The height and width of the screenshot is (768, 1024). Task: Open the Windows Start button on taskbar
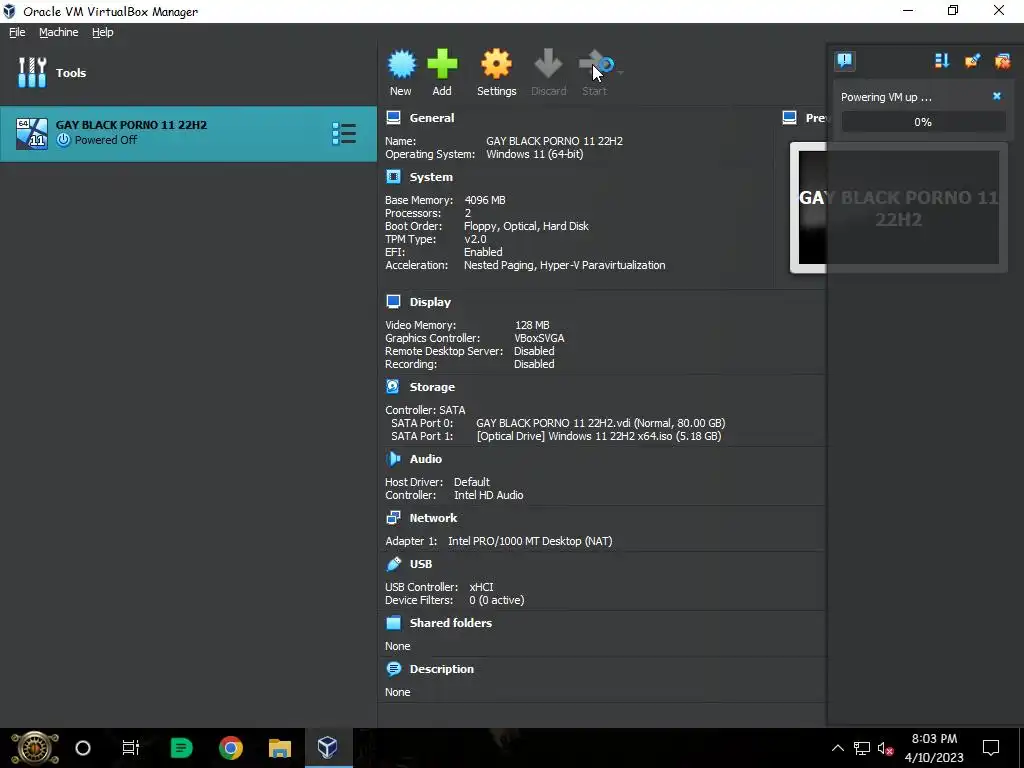point(35,748)
